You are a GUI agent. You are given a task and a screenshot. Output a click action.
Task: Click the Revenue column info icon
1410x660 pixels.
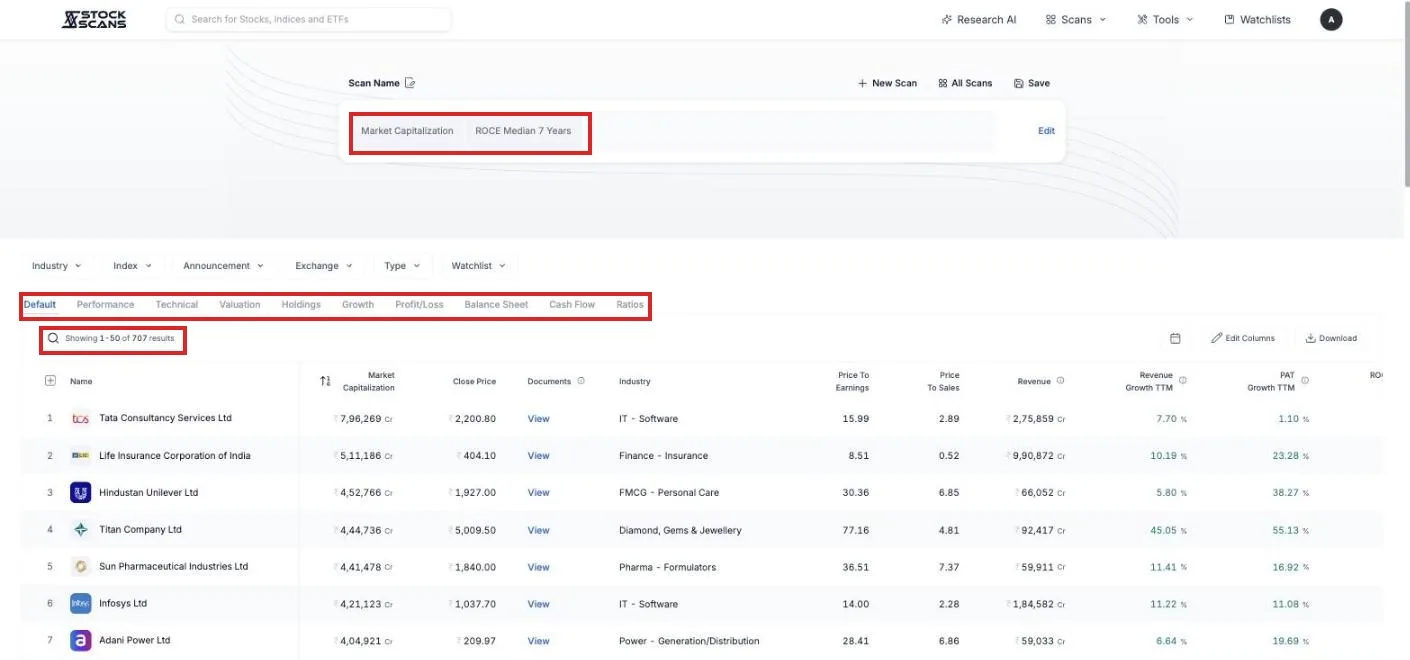(x=1060, y=381)
